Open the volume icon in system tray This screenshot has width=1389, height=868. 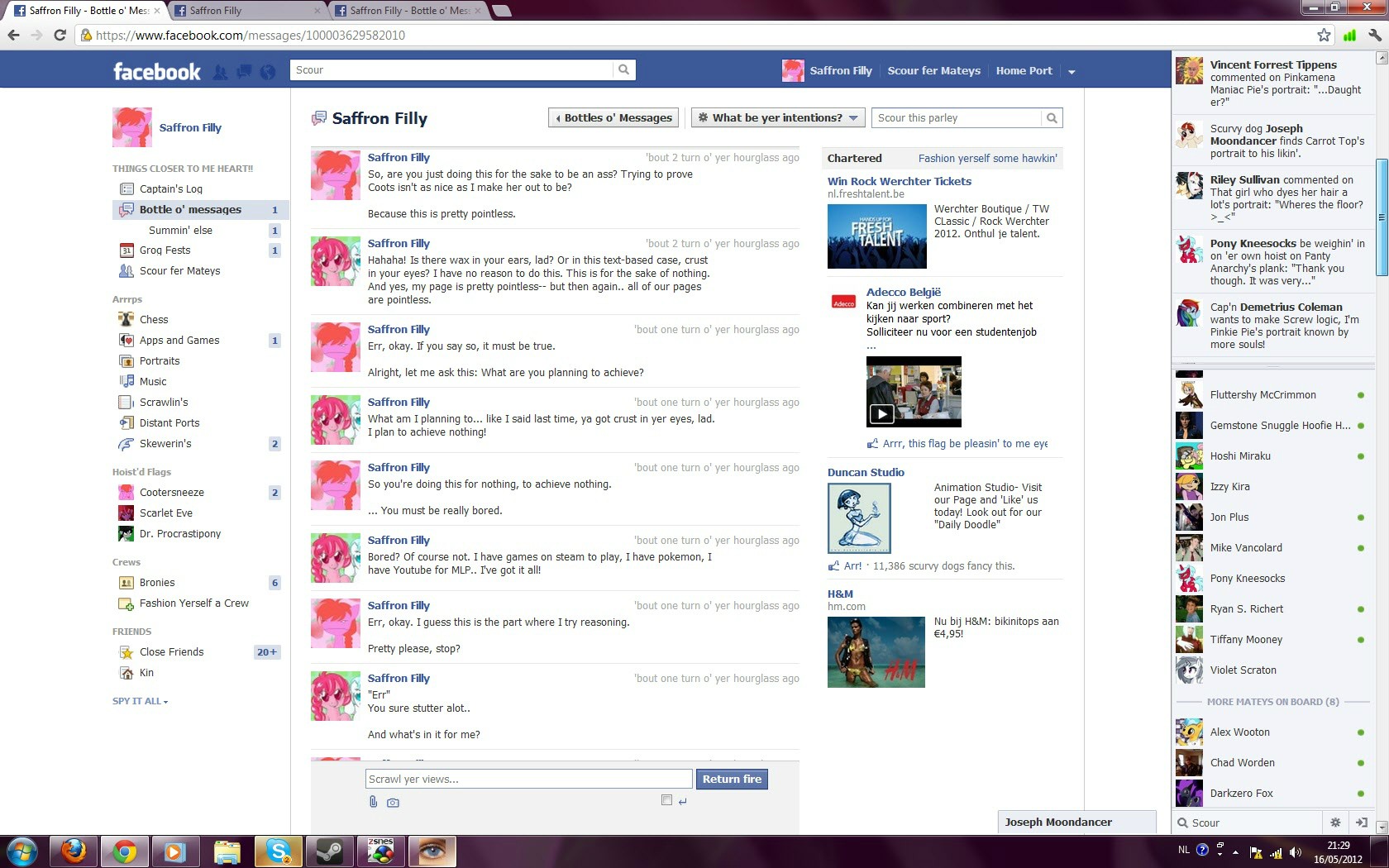click(x=1295, y=852)
